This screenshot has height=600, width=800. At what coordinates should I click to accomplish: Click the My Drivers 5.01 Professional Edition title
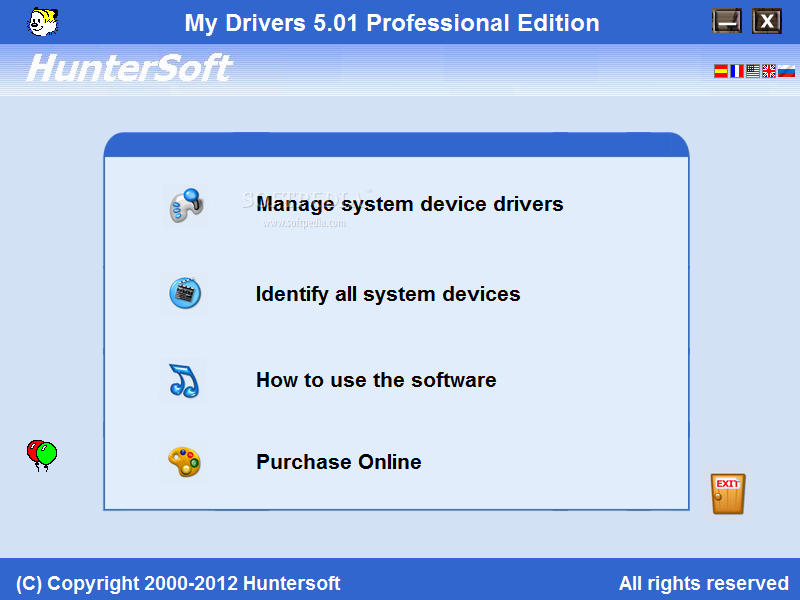(392, 23)
